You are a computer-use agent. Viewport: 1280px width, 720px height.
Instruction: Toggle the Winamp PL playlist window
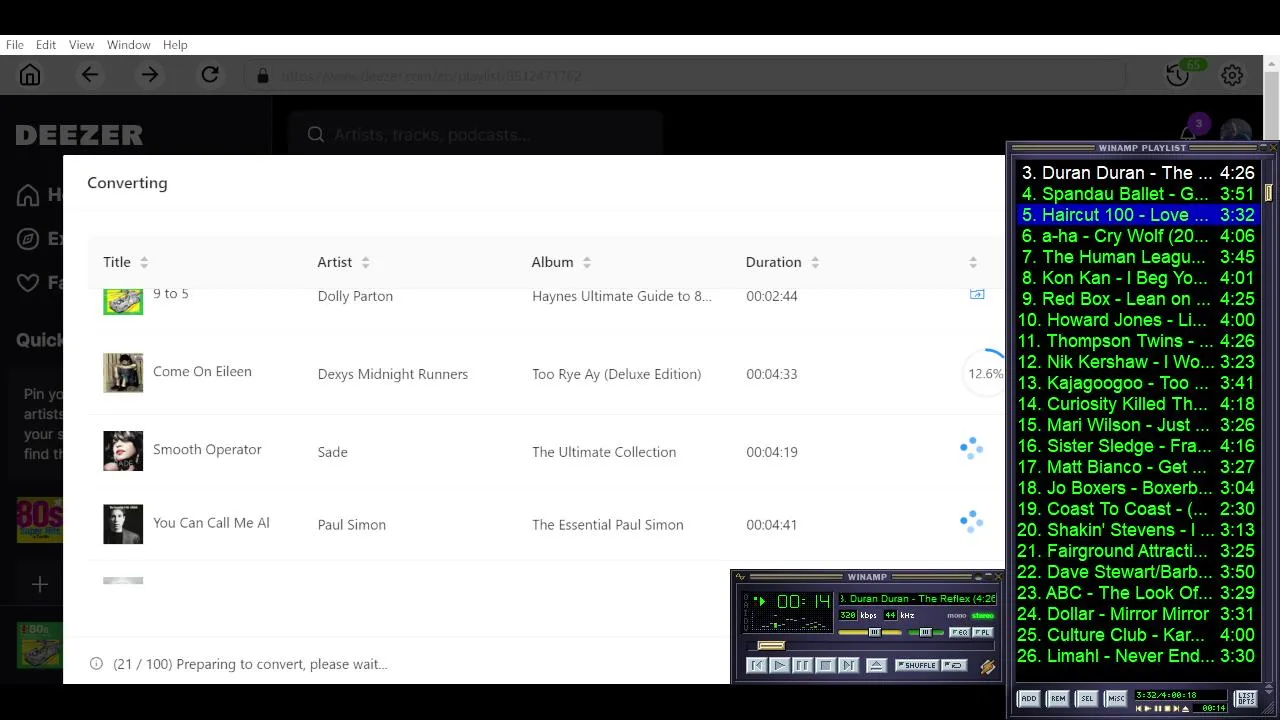(983, 632)
